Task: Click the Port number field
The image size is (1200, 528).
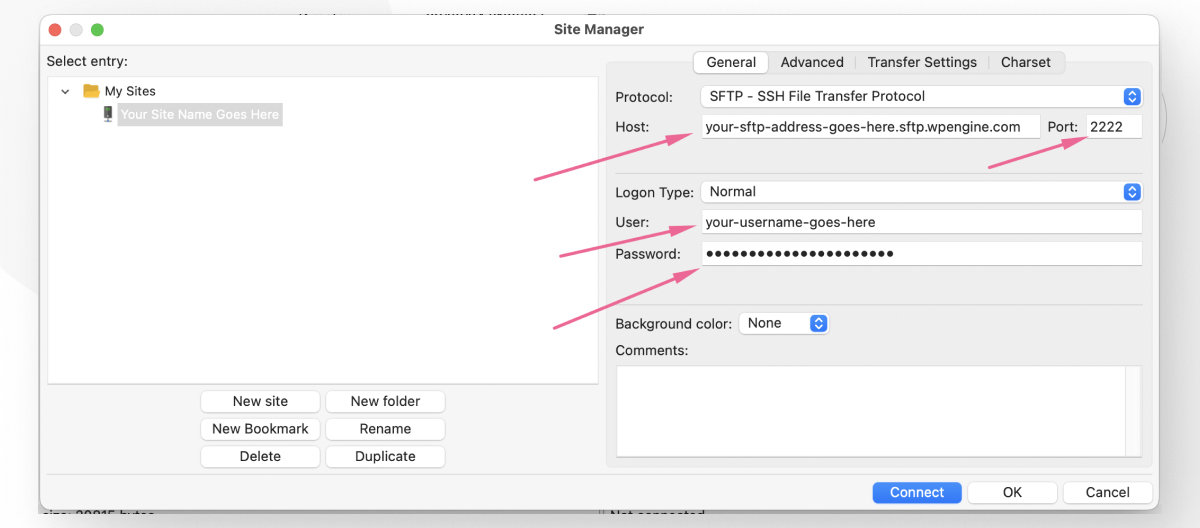Action: click(1114, 127)
